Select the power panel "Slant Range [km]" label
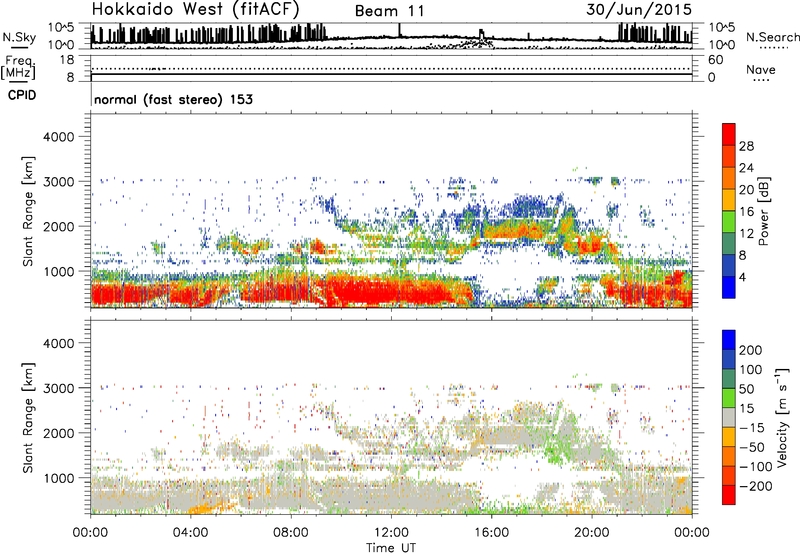 (x=28, y=211)
